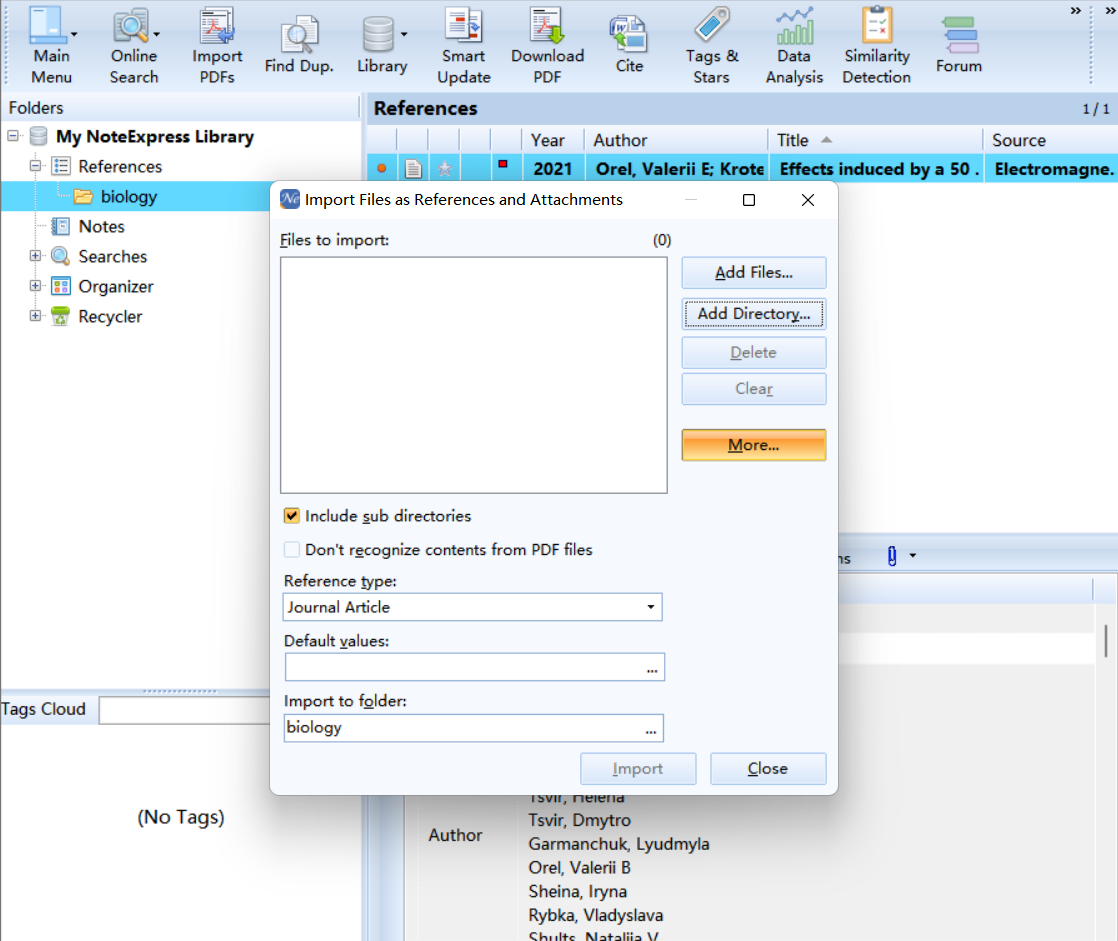The width and height of the screenshot is (1118, 941).
Task: Click the document icon in 2021 reference row
Action: pyautogui.click(x=413, y=169)
